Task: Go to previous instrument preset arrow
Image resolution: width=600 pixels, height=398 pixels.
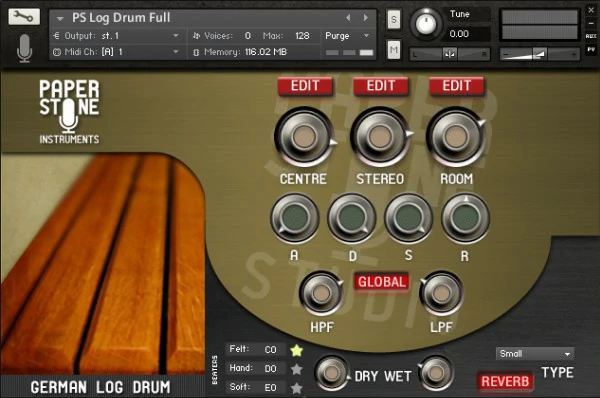Action: pos(348,18)
